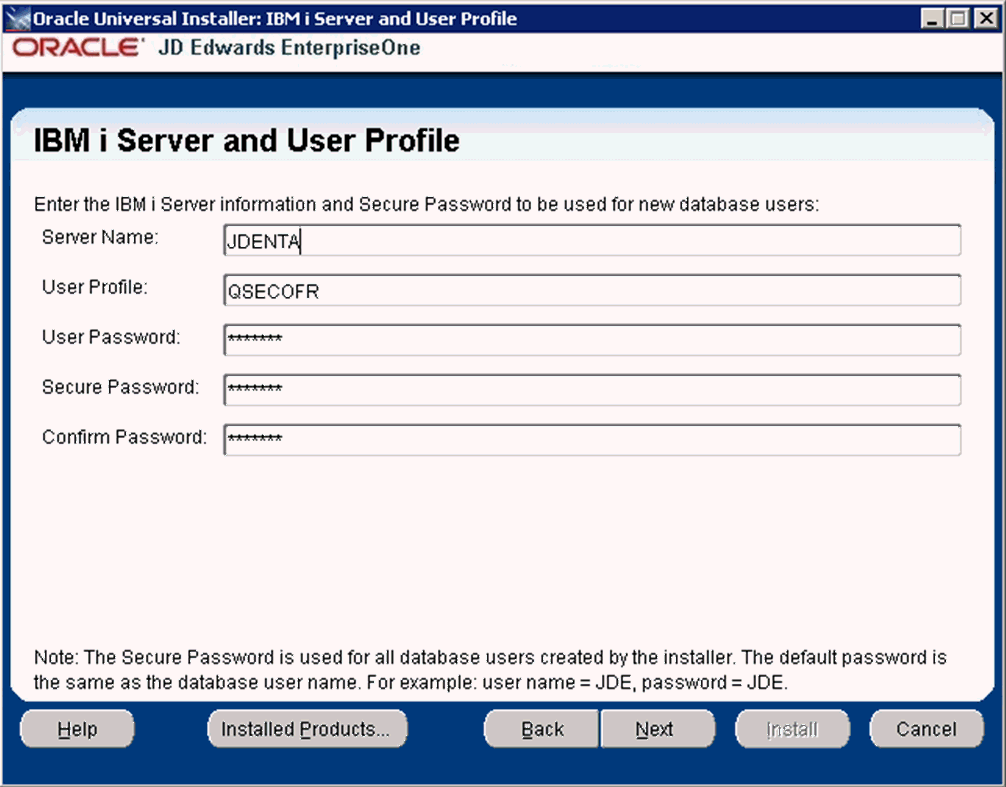View Installed Products list
Image resolution: width=1006 pixels, height=787 pixels.
(307, 729)
